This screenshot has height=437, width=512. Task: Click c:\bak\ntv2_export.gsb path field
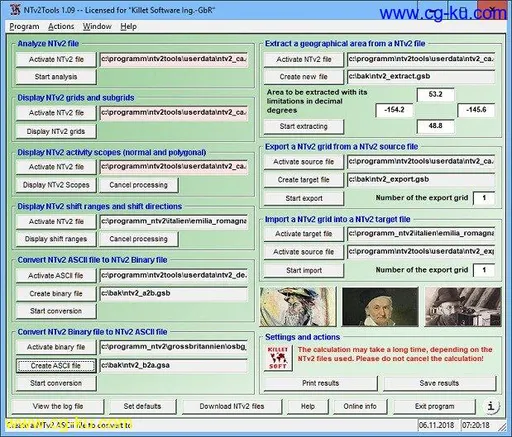pos(421,180)
